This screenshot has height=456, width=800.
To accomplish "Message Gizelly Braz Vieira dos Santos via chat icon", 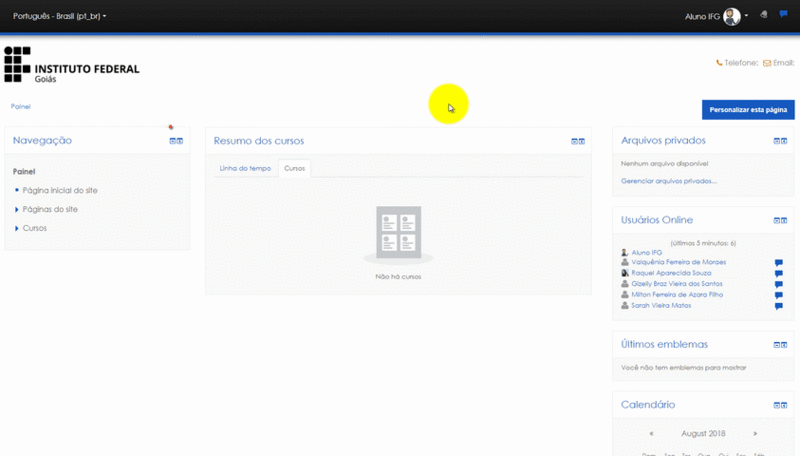I will click(779, 284).
